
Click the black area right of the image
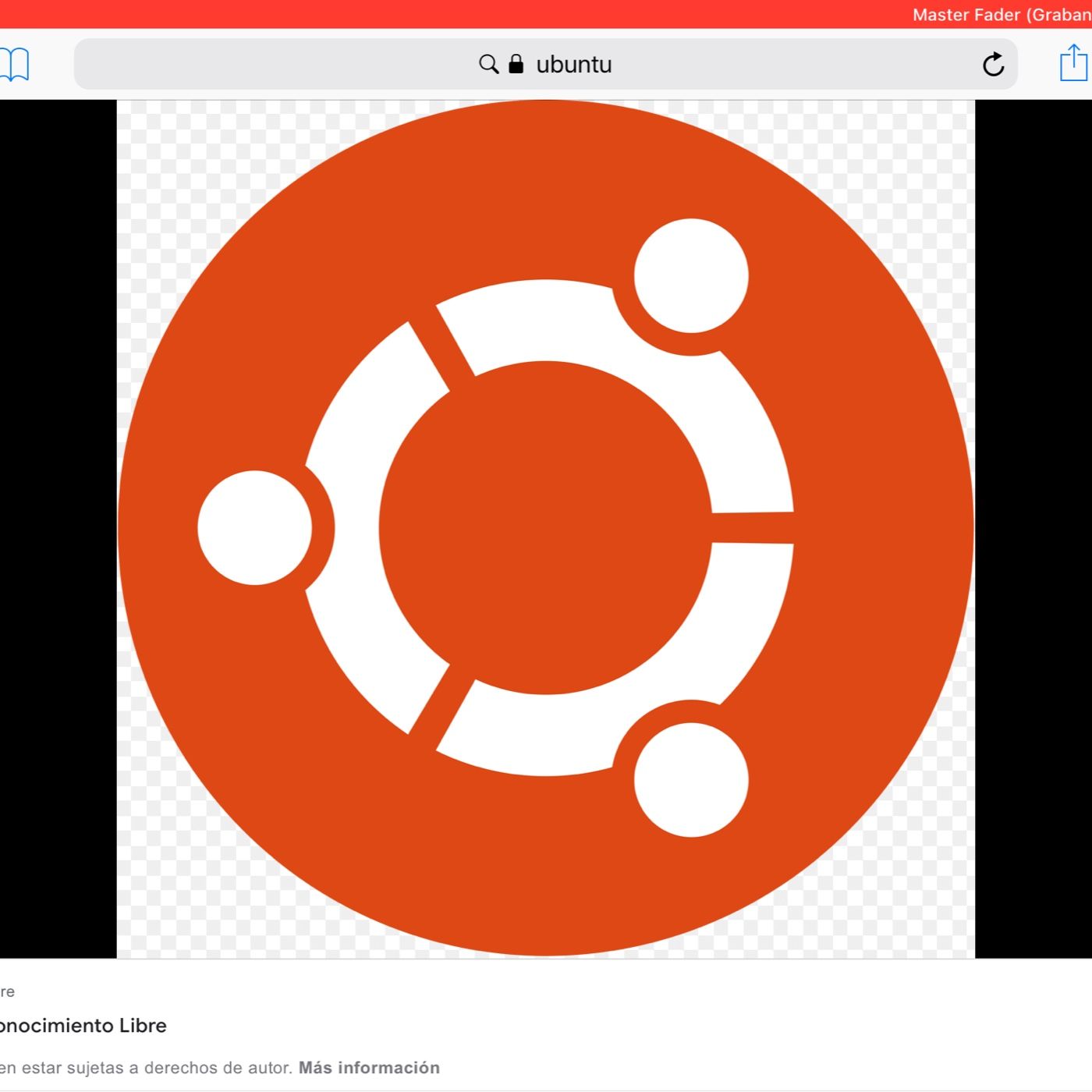1033,527
